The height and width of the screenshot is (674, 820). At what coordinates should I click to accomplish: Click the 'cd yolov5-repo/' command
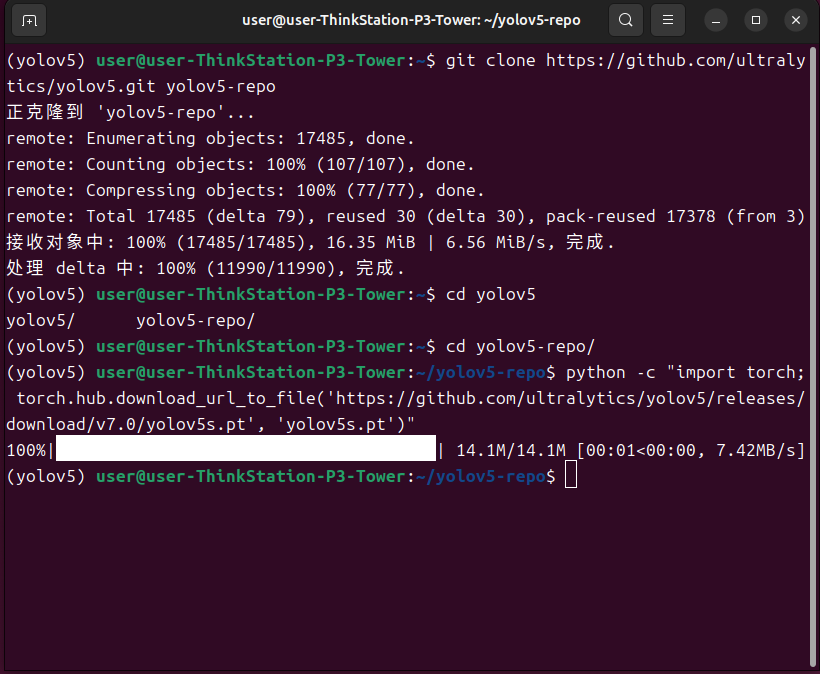(520, 347)
